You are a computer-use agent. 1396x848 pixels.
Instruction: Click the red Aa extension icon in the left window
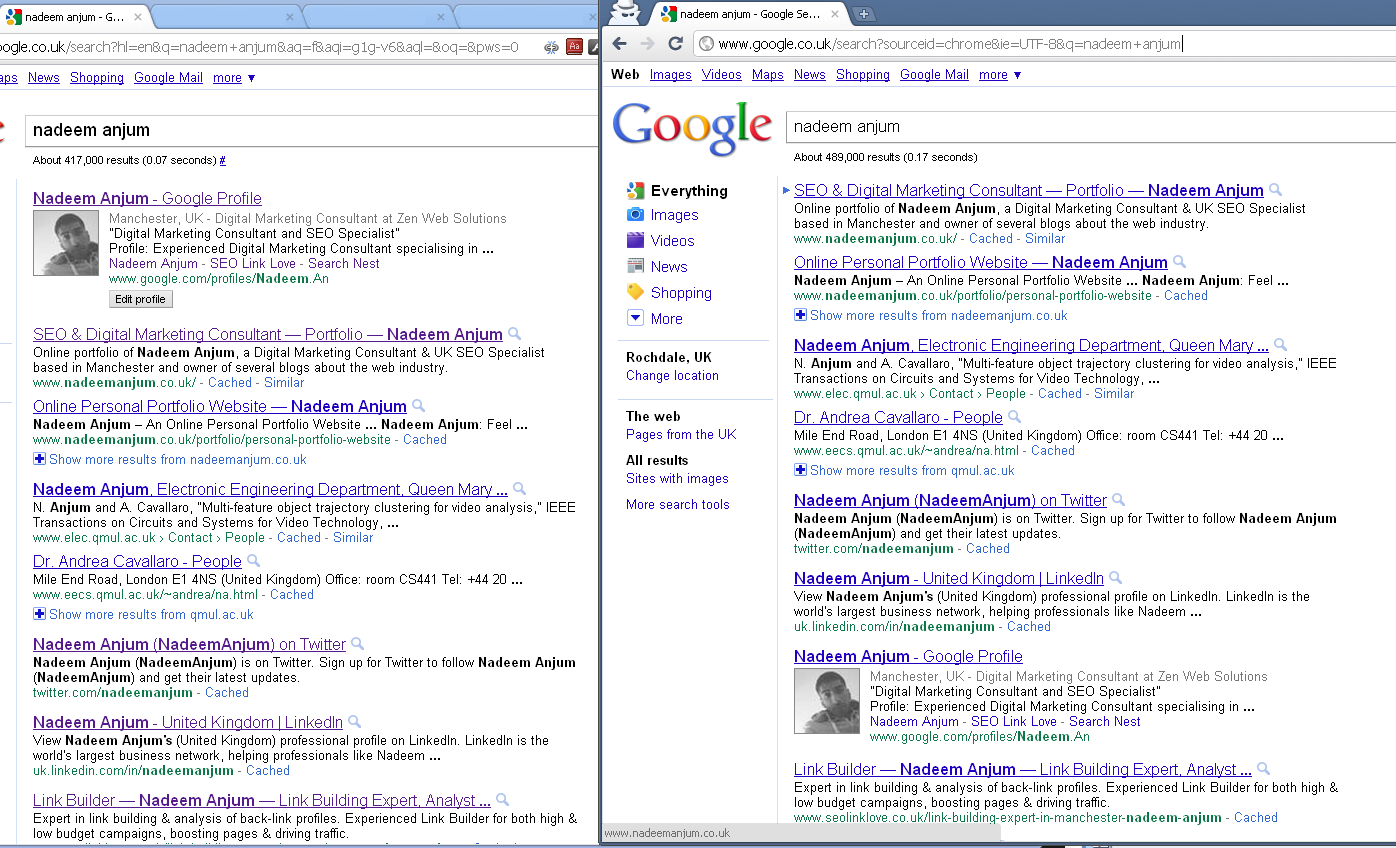tap(574, 46)
